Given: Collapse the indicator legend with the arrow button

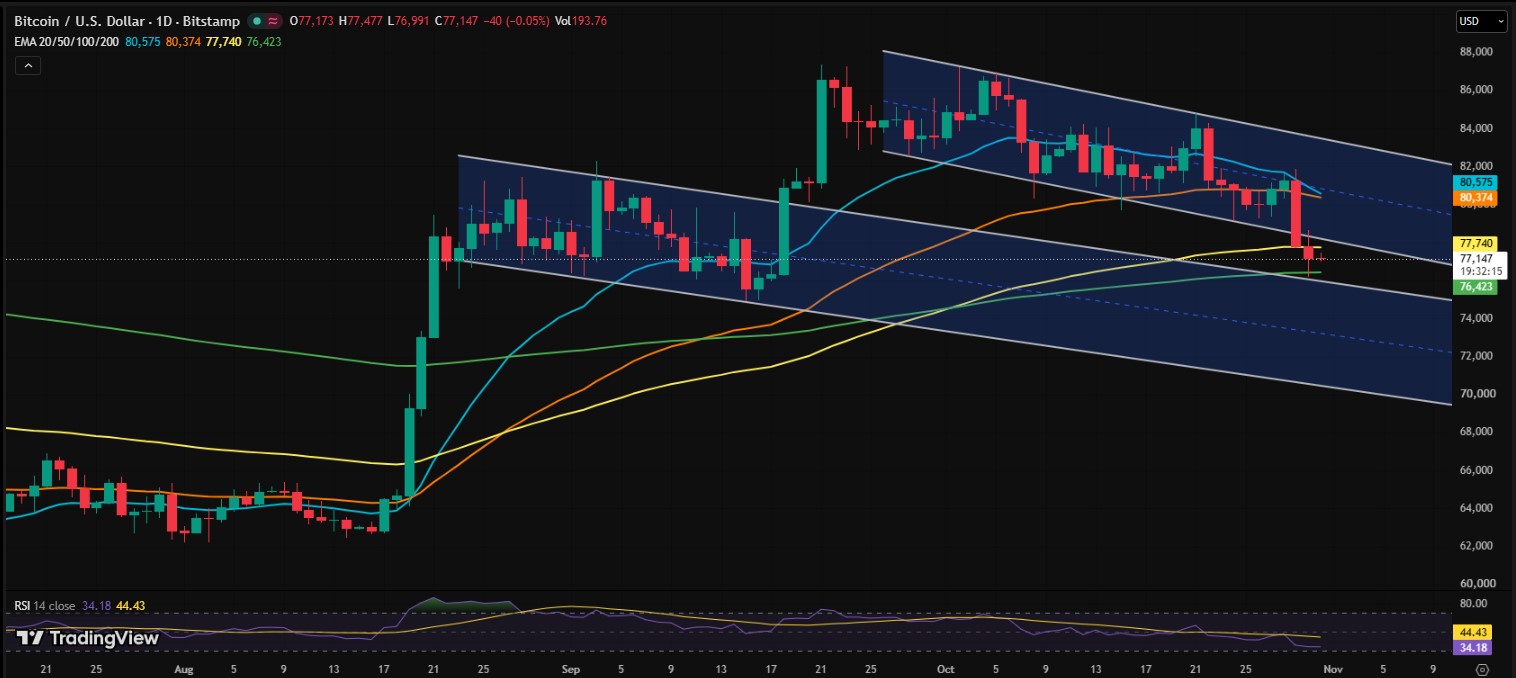Looking at the screenshot, I should [27, 65].
